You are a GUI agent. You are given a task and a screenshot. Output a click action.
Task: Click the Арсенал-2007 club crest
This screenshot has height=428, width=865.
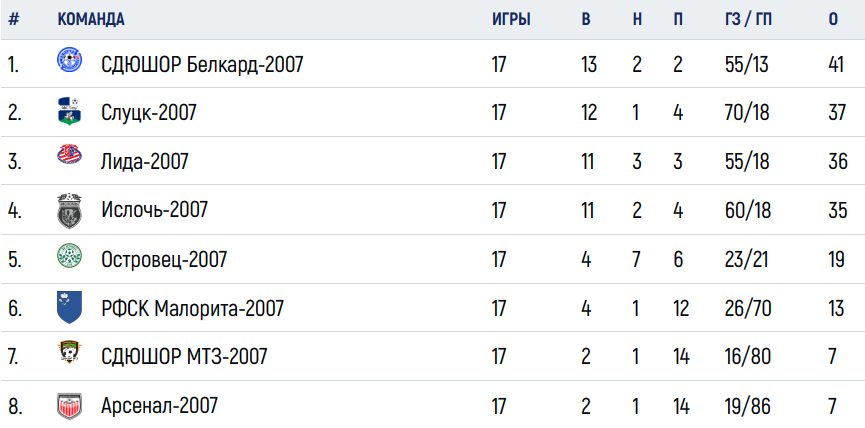click(x=70, y=406)
